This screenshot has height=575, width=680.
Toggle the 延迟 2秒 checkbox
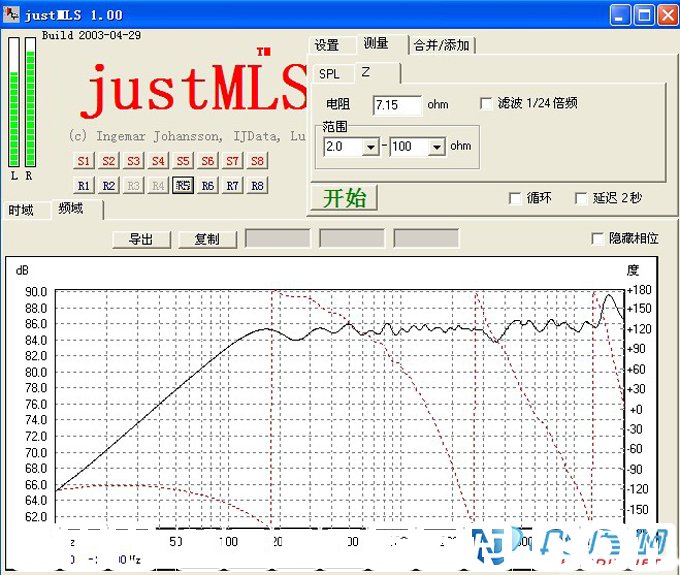[581, 198]
